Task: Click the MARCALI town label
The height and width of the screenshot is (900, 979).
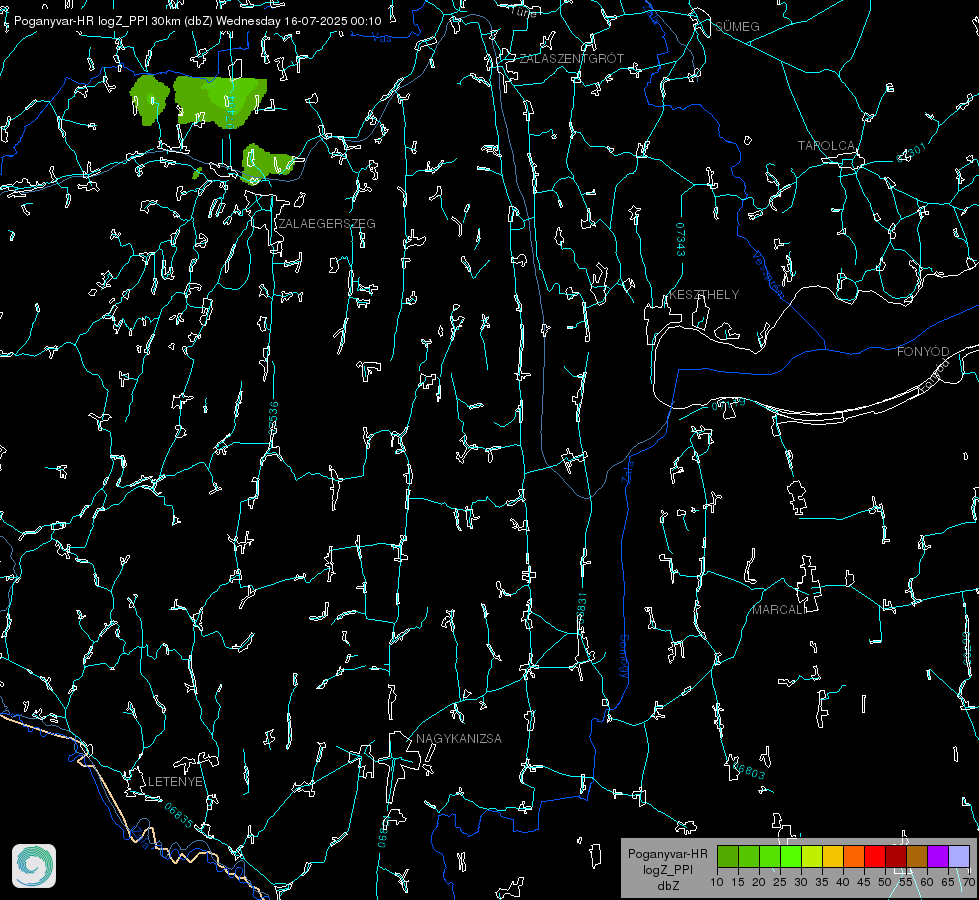Action: coord(779,610)
